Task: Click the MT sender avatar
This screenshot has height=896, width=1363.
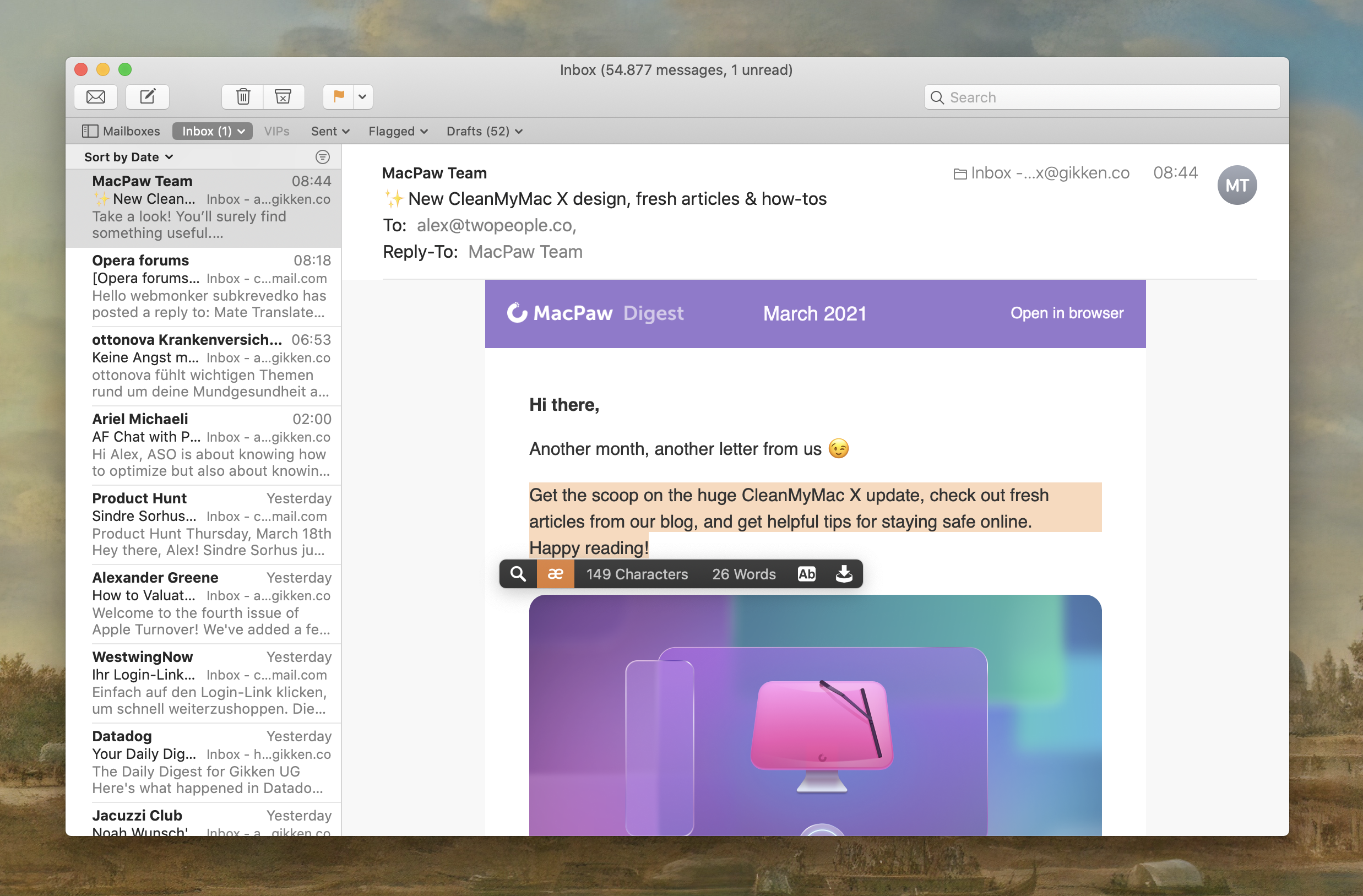Action: (1236, 185)
